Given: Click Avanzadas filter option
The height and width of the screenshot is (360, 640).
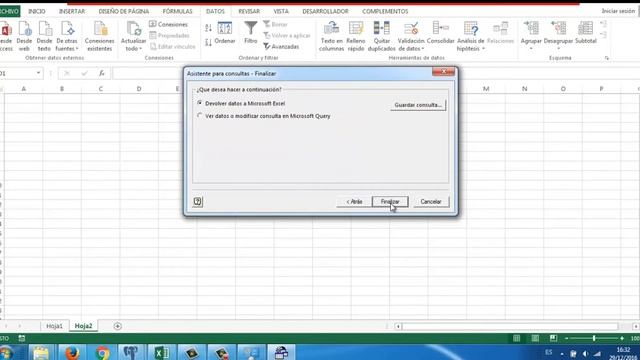Looking at the screenshot, I should pos(281,47).
